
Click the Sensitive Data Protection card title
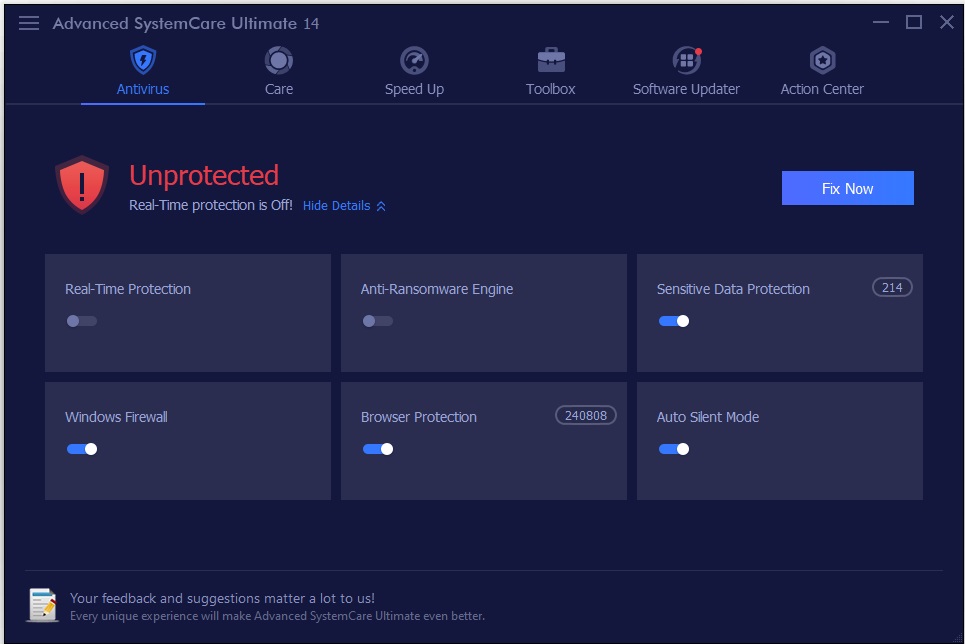733,289
